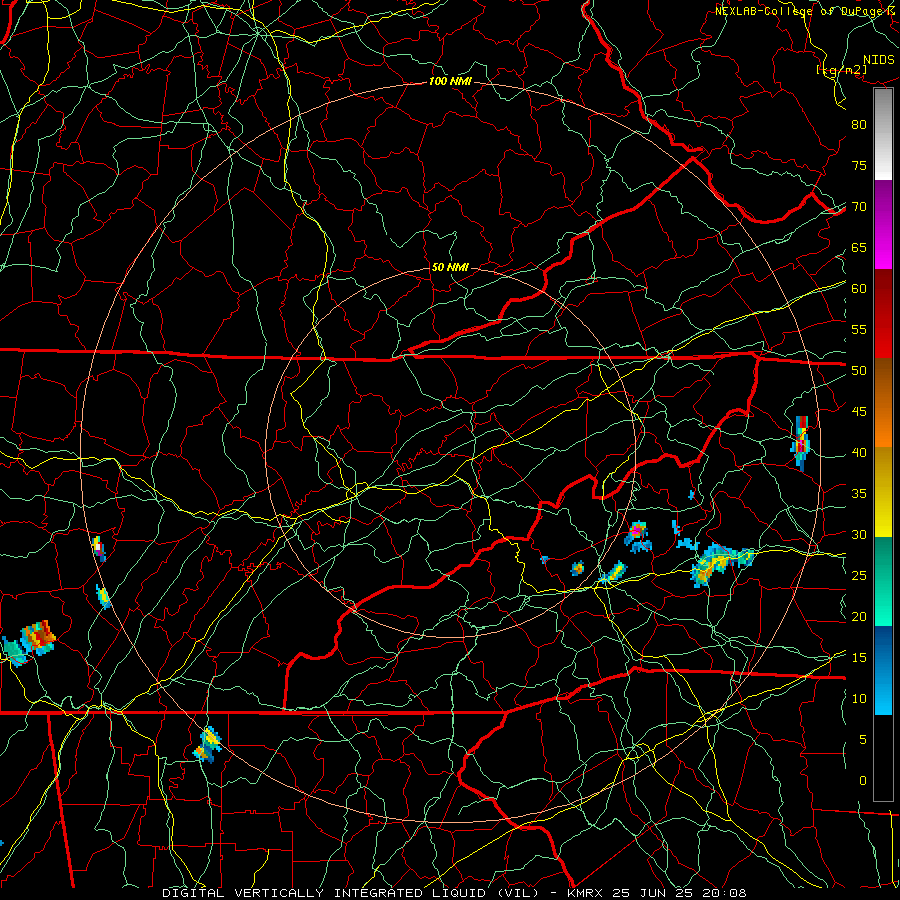Viewport: 900px width, 900px height.
Task: Pick the white-gray band of the color scale
Action: pyautogui.click(x=883, y=134)
